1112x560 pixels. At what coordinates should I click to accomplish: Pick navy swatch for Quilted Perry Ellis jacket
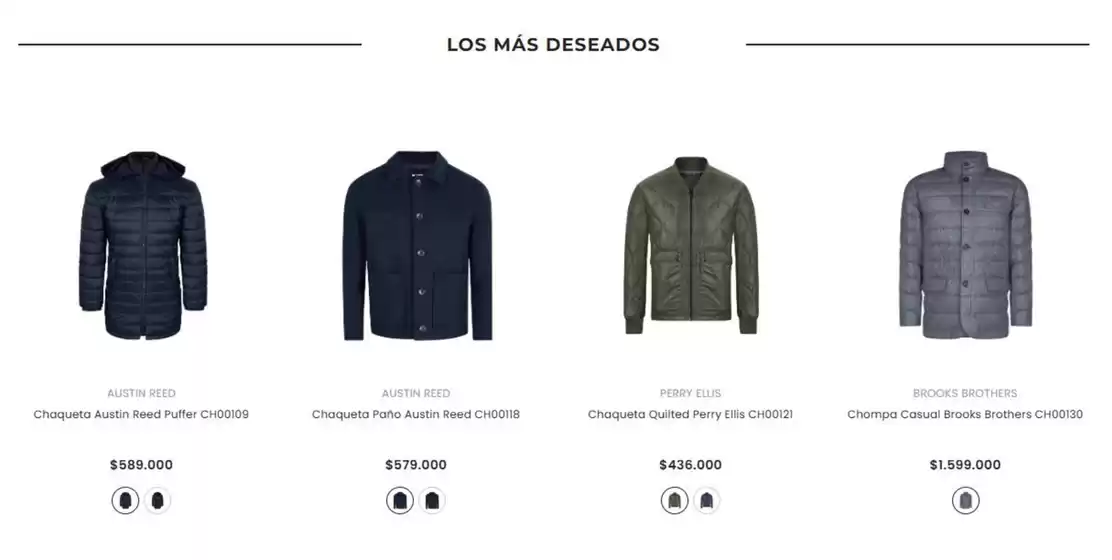pos(706,500)
